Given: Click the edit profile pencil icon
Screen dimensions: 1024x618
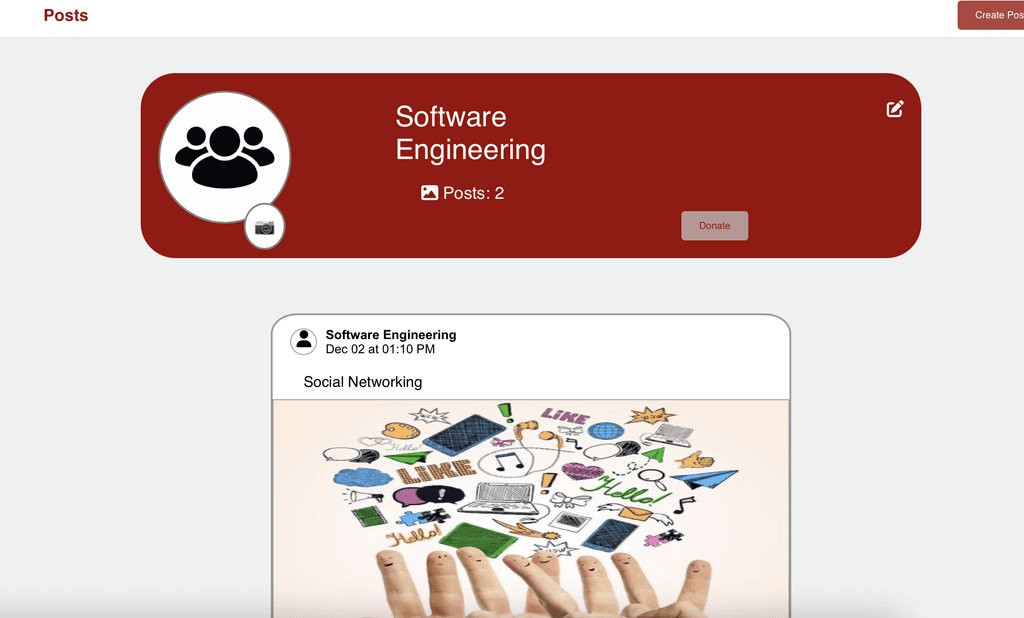Looking at the screenshot, I should coord(895,109).
